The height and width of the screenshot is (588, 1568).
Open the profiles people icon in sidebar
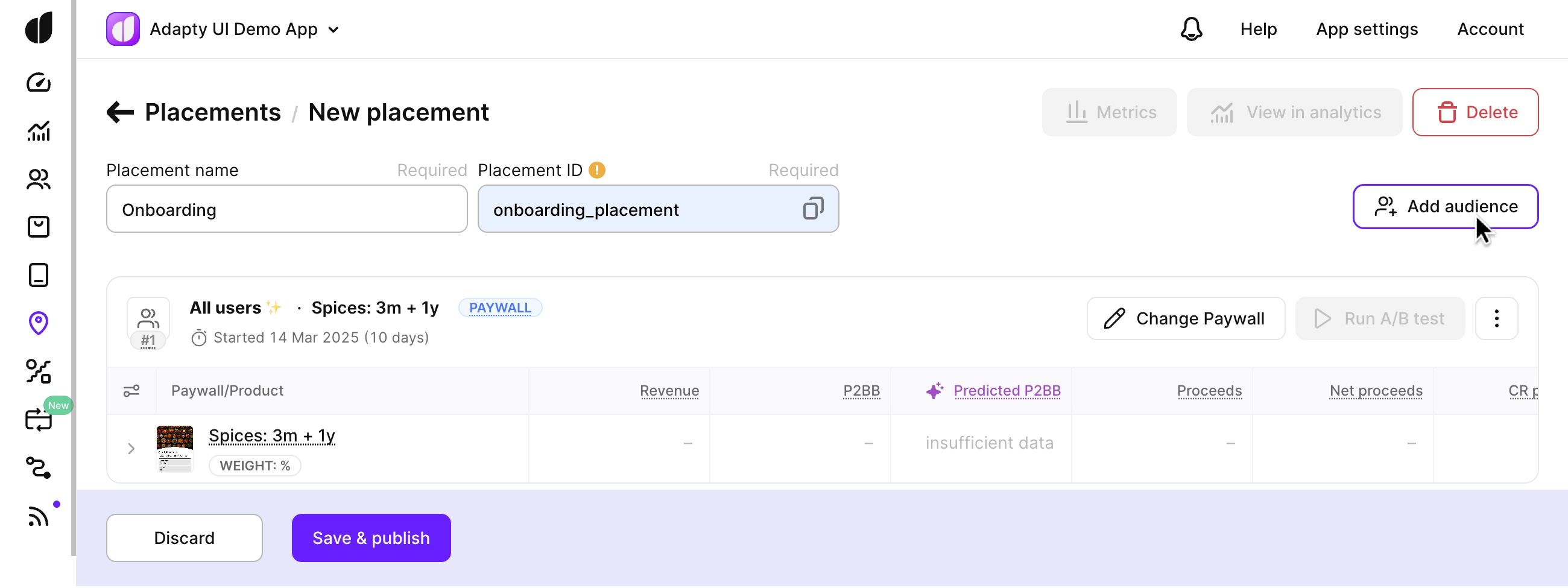click(x=39, y=179)
